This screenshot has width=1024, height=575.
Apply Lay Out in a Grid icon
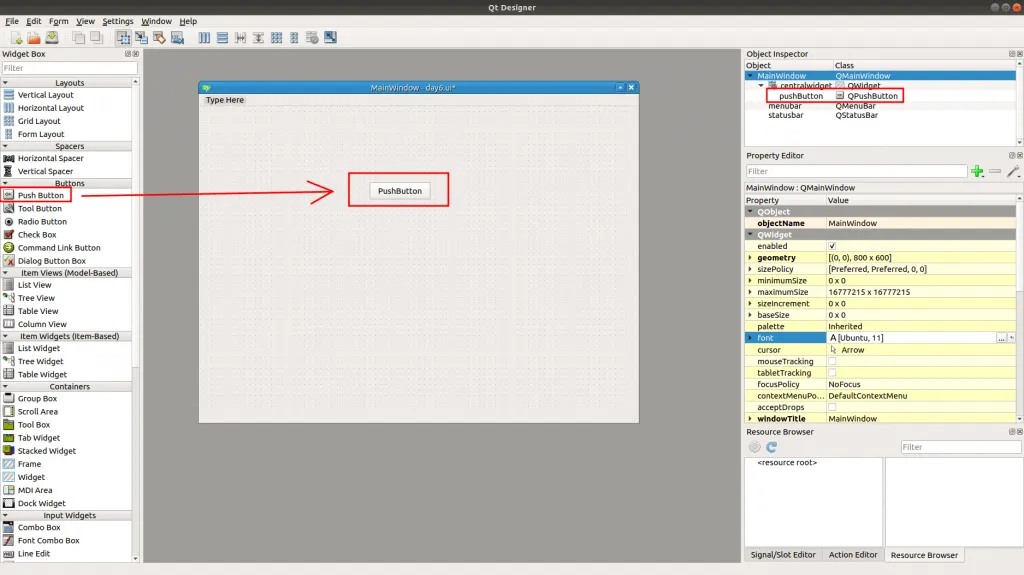(x=276, y=38)
